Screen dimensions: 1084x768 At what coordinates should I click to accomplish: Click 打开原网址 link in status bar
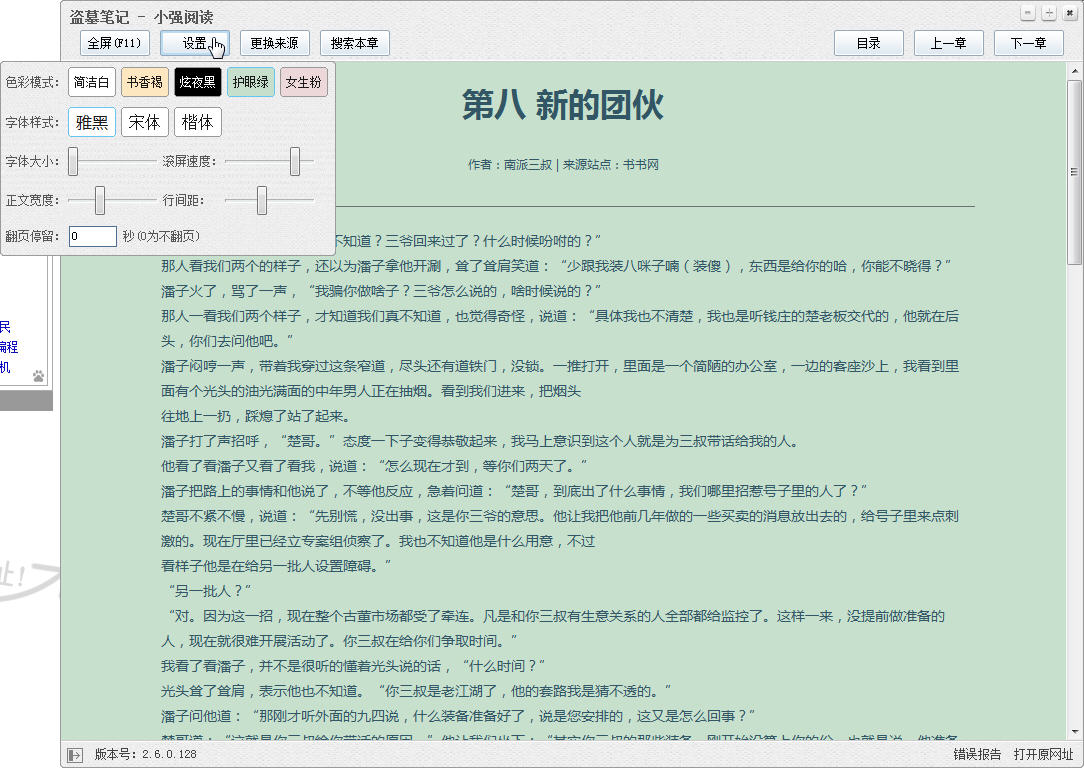click(x=1043, y=754)
